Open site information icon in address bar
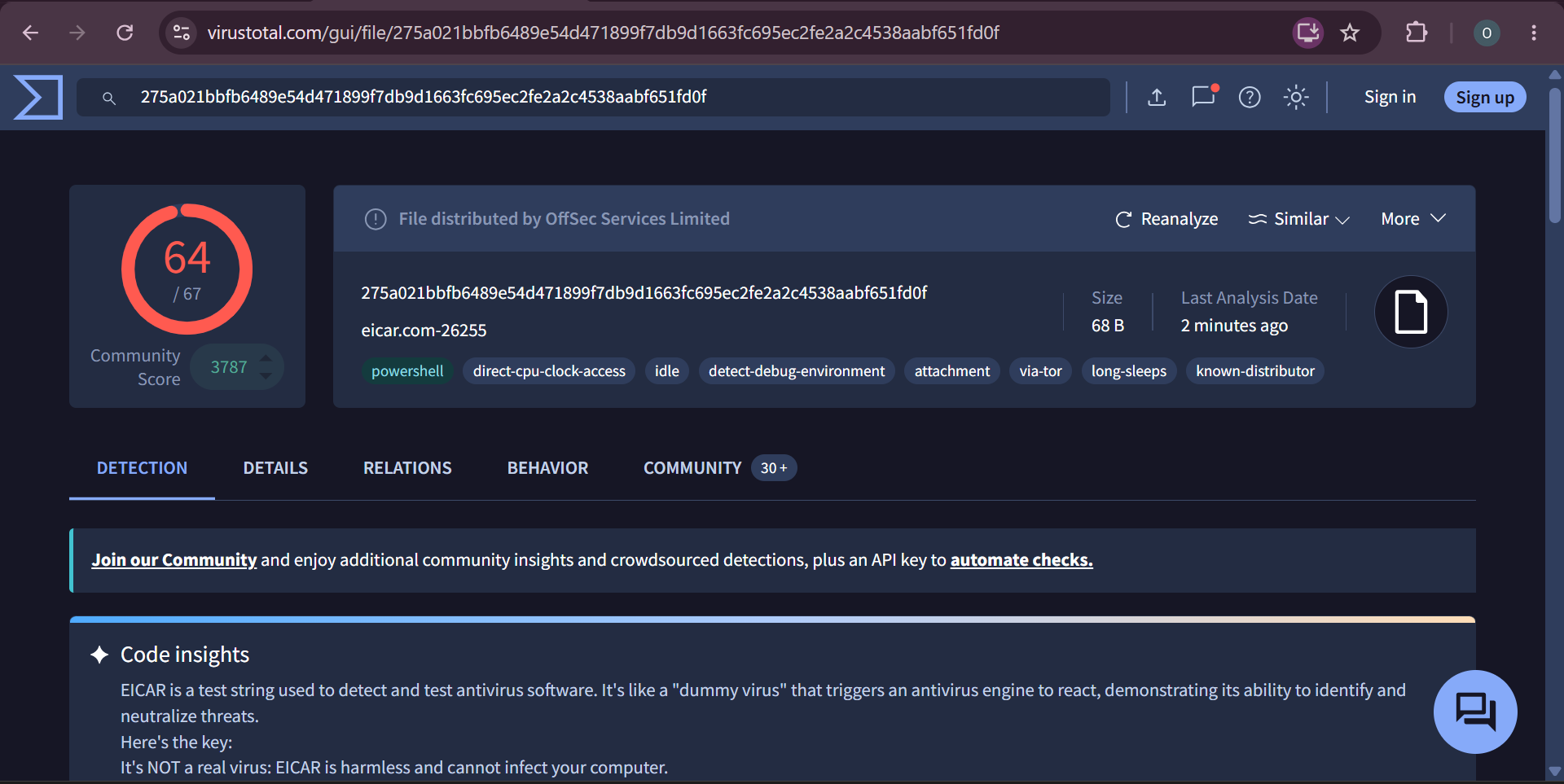This screenshot has height=784, width=1564. point(181,33)
